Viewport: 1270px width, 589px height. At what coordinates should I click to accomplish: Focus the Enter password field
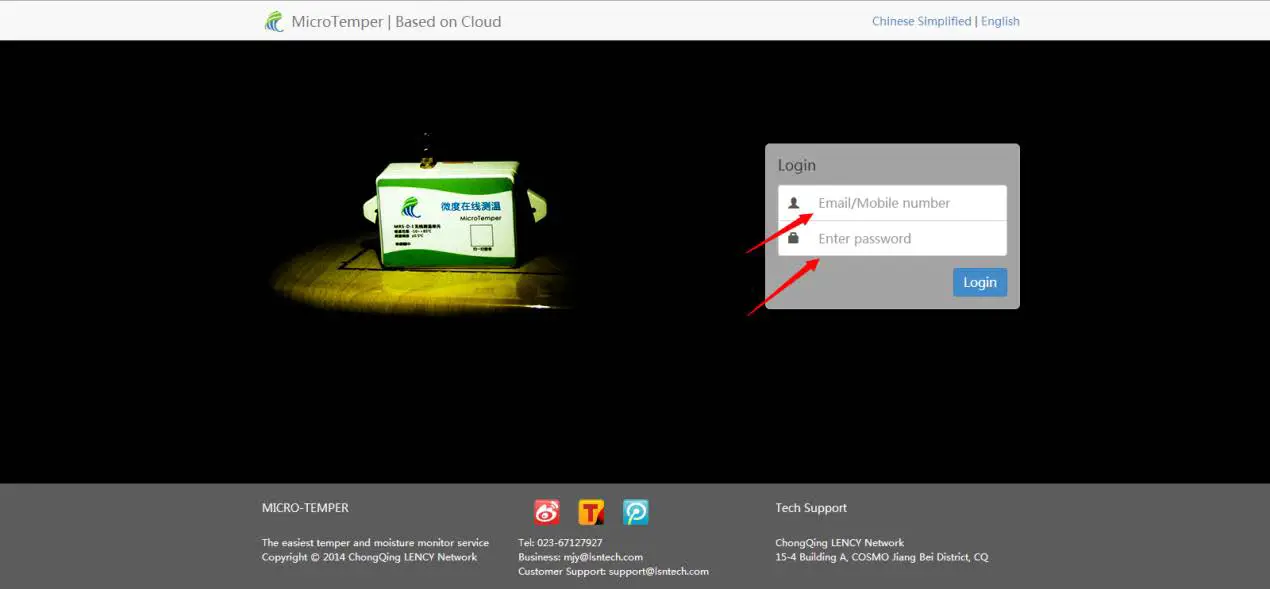coord(893,238)
